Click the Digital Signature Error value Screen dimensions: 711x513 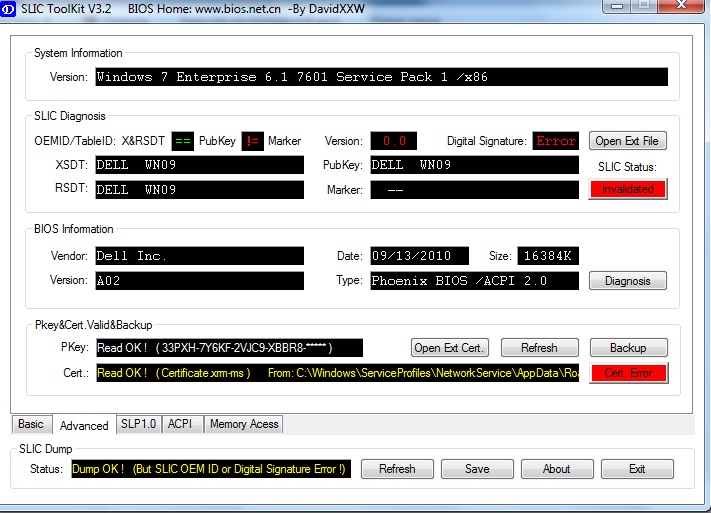(x=556, y=141)
